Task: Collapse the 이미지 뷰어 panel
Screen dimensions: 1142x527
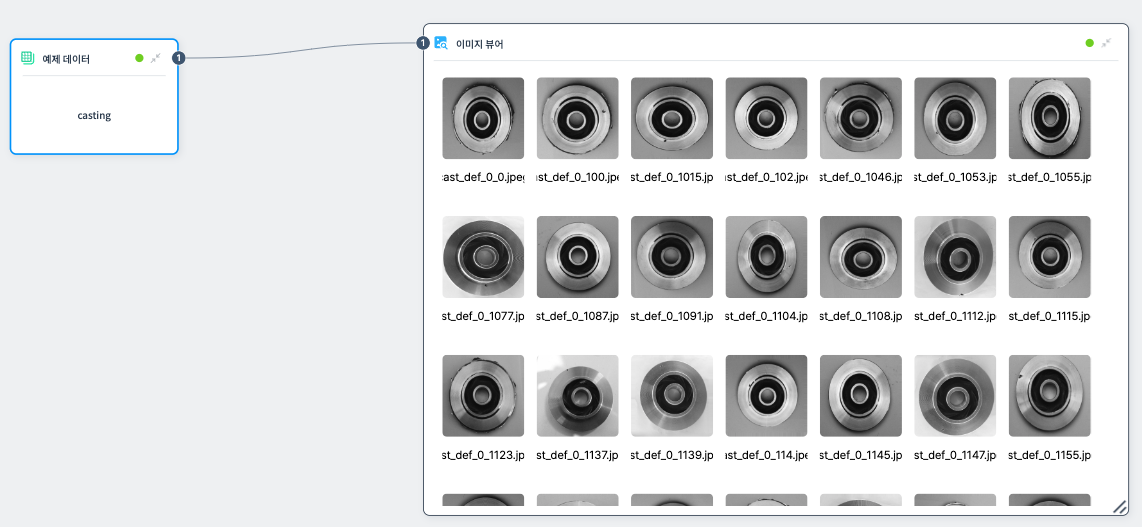Action: tap(1105, 43)
